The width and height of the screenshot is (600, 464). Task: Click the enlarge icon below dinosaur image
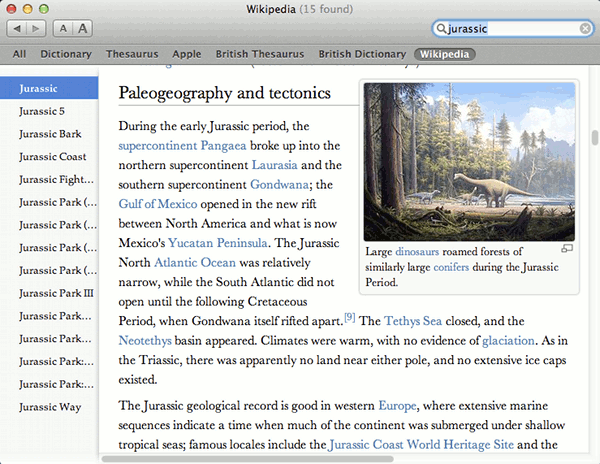coord(567,248)
